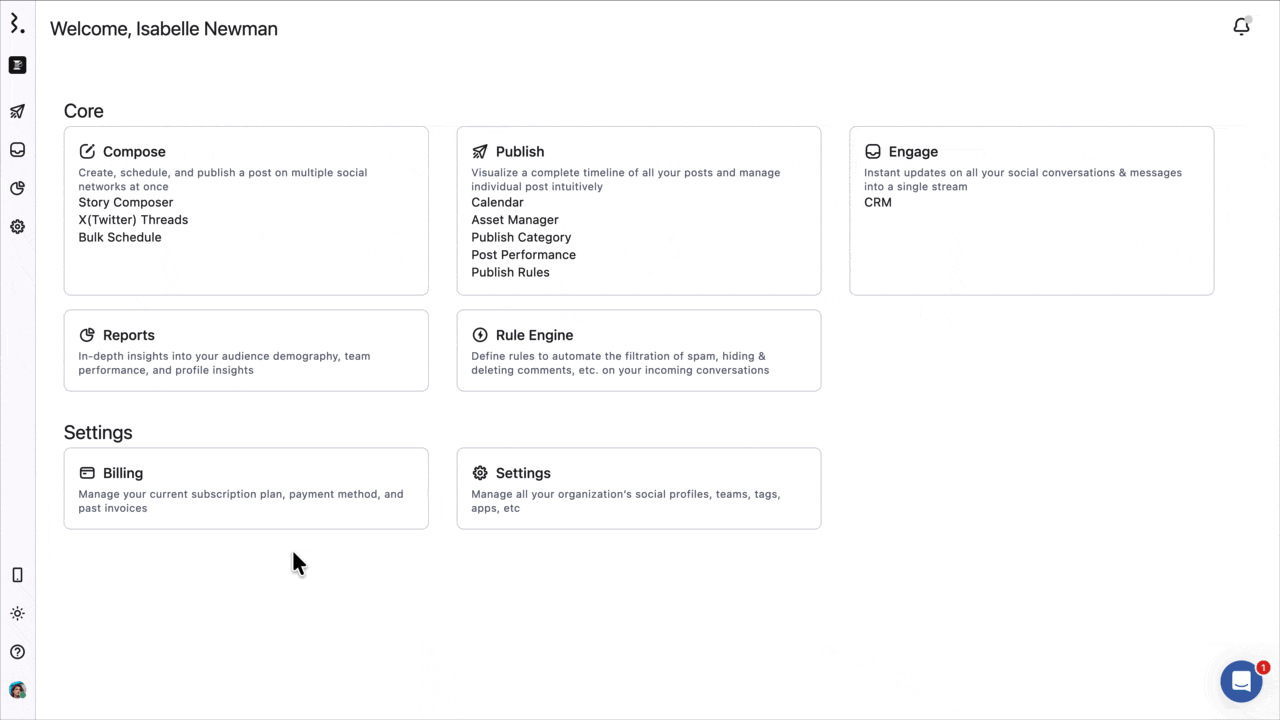Open Settings using the gear icon in sidebar
Screen dimensions: 1280x720
tap(17, 227)
